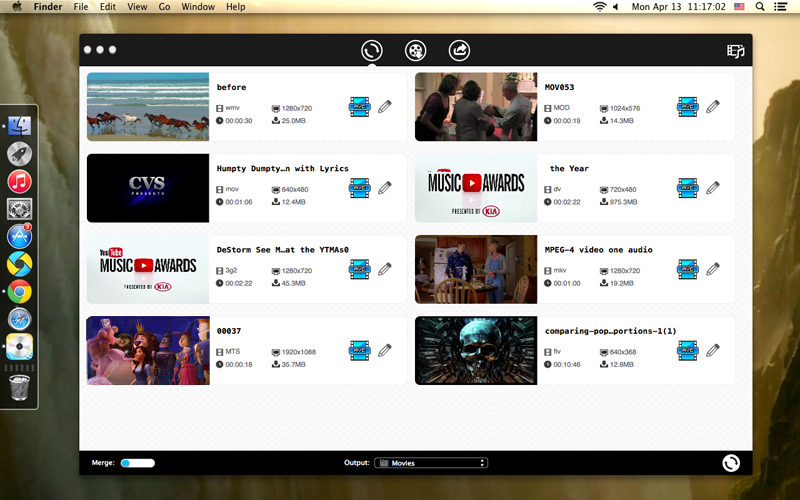Open App Store from the Dock
Image resolution: width=800 pixels, height=500 pixels.
(x=19, y=236)
